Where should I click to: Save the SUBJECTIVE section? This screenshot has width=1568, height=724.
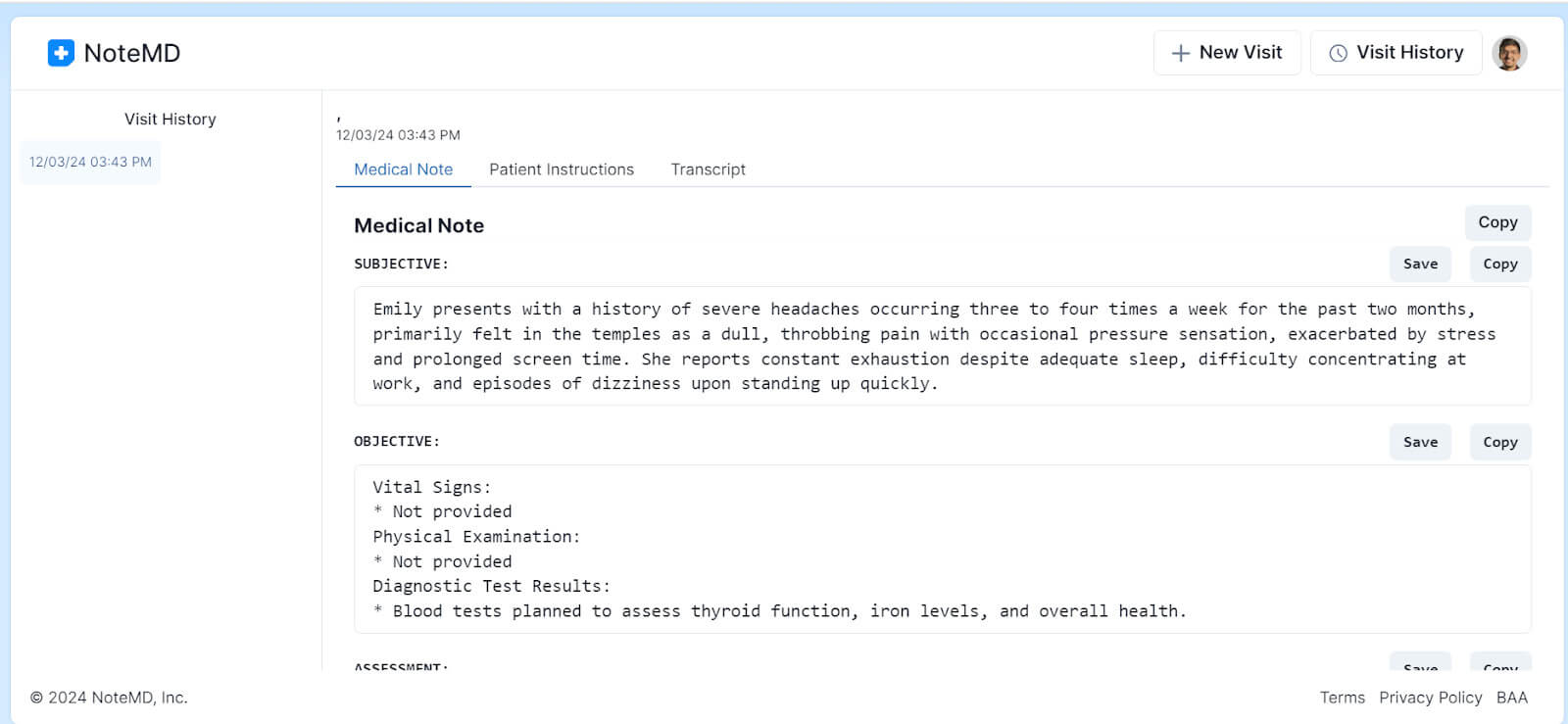(1420, 264)
